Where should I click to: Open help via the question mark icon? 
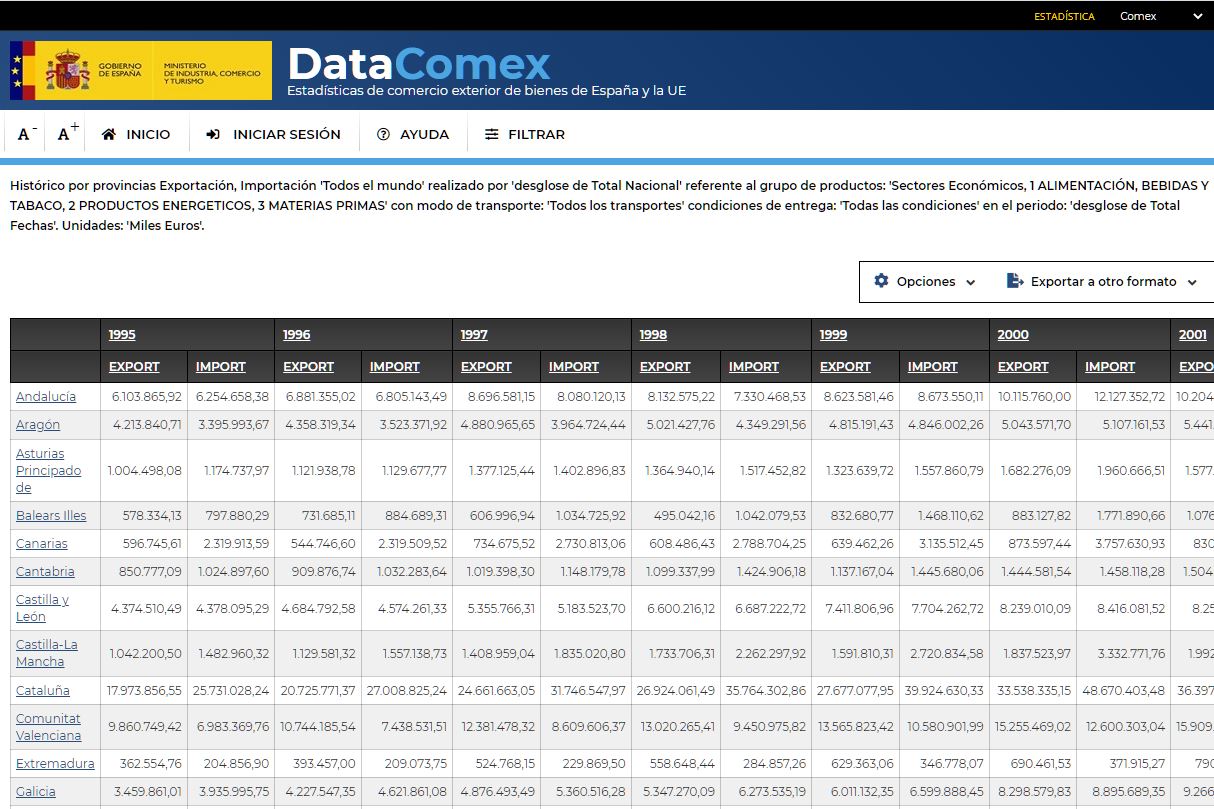tap(382, 133)
